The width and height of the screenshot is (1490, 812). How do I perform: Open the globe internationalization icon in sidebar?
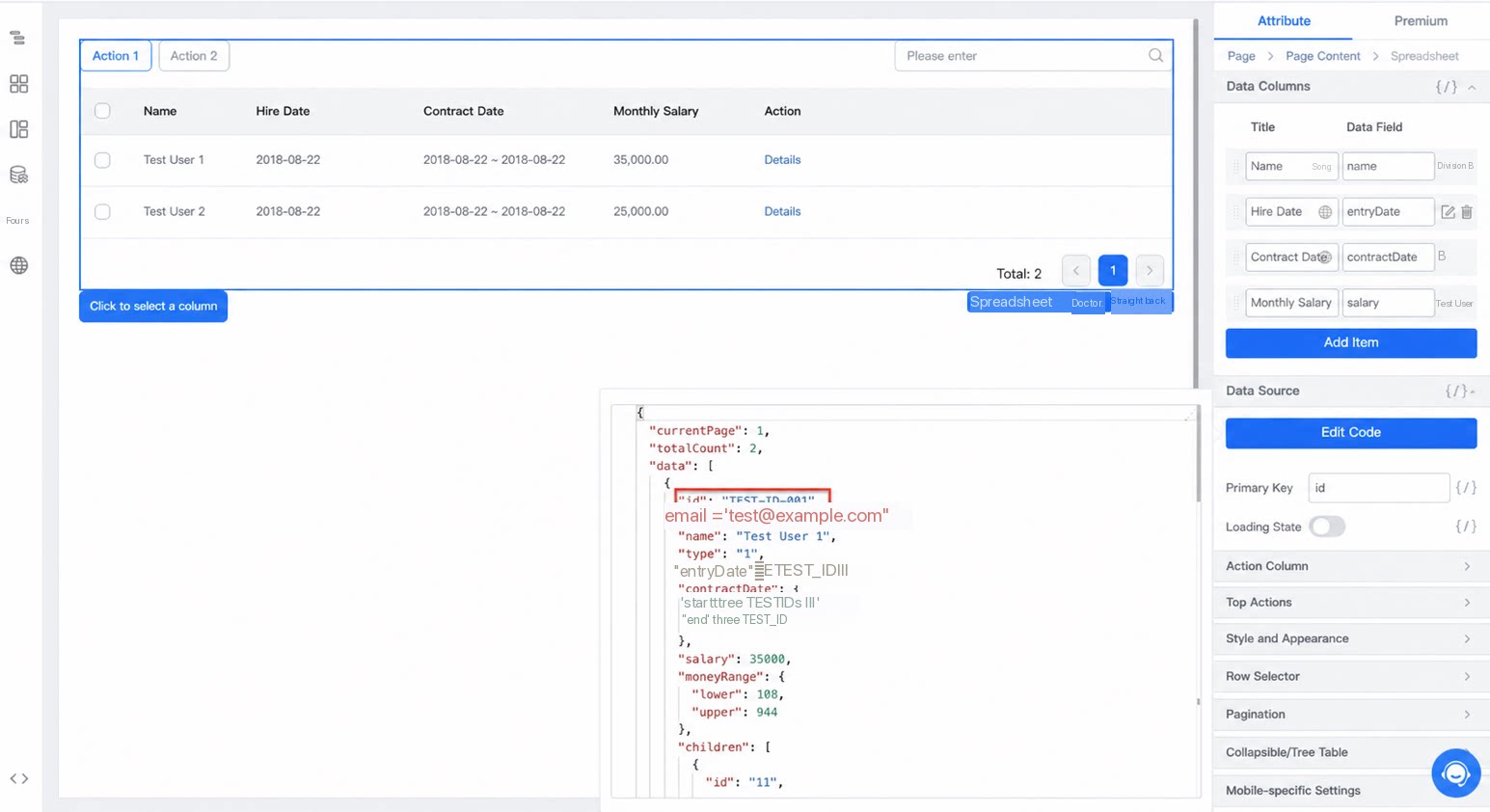click(18, 265)
